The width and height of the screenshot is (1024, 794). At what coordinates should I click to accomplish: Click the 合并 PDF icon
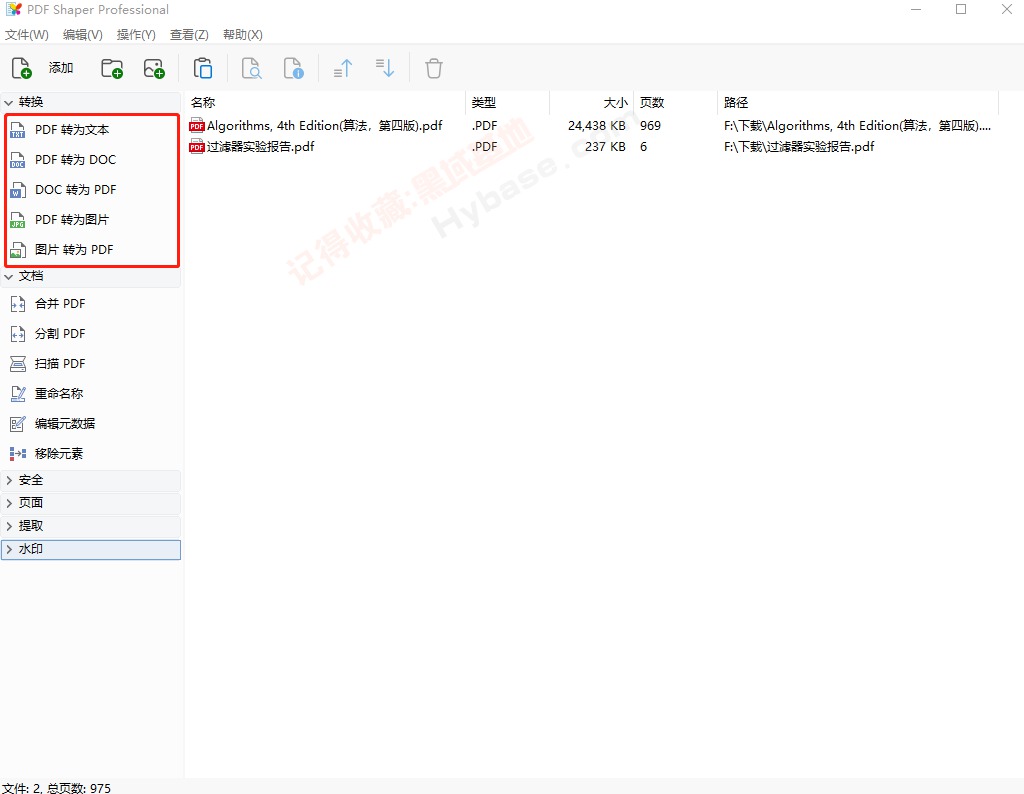click(18, 304)
